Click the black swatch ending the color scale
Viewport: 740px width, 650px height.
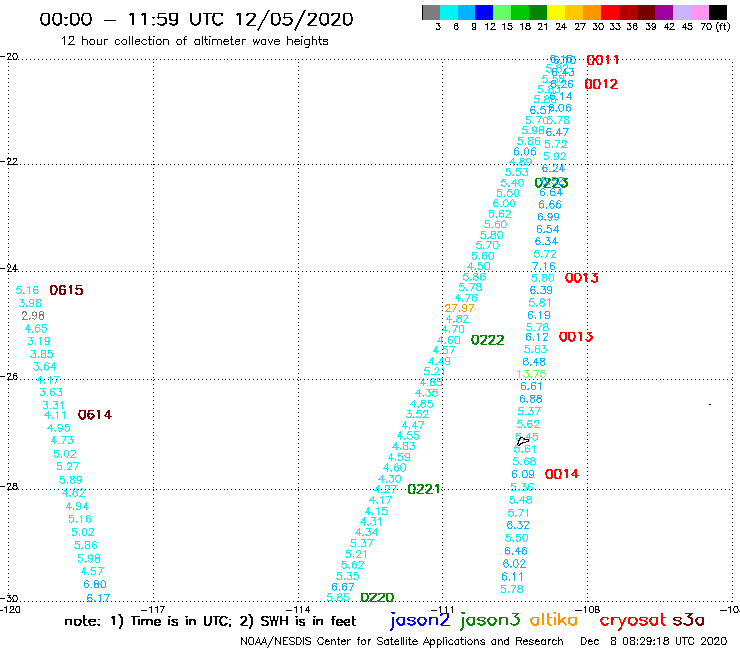717,13
